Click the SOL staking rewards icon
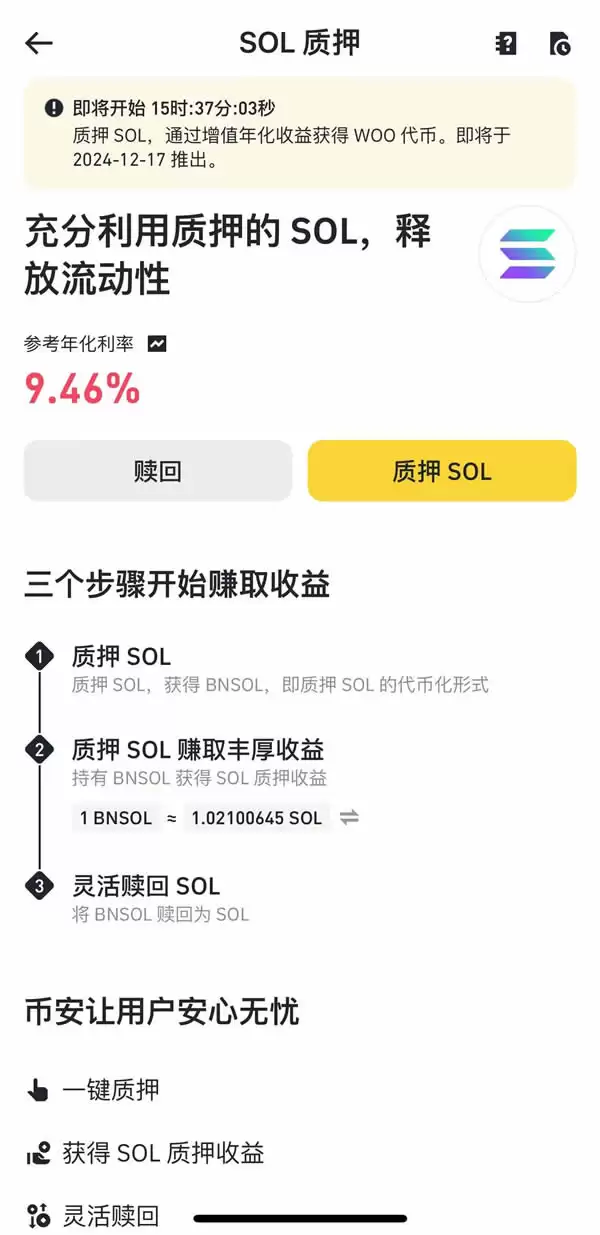 pyautogui.click(x=38, y=1153)
